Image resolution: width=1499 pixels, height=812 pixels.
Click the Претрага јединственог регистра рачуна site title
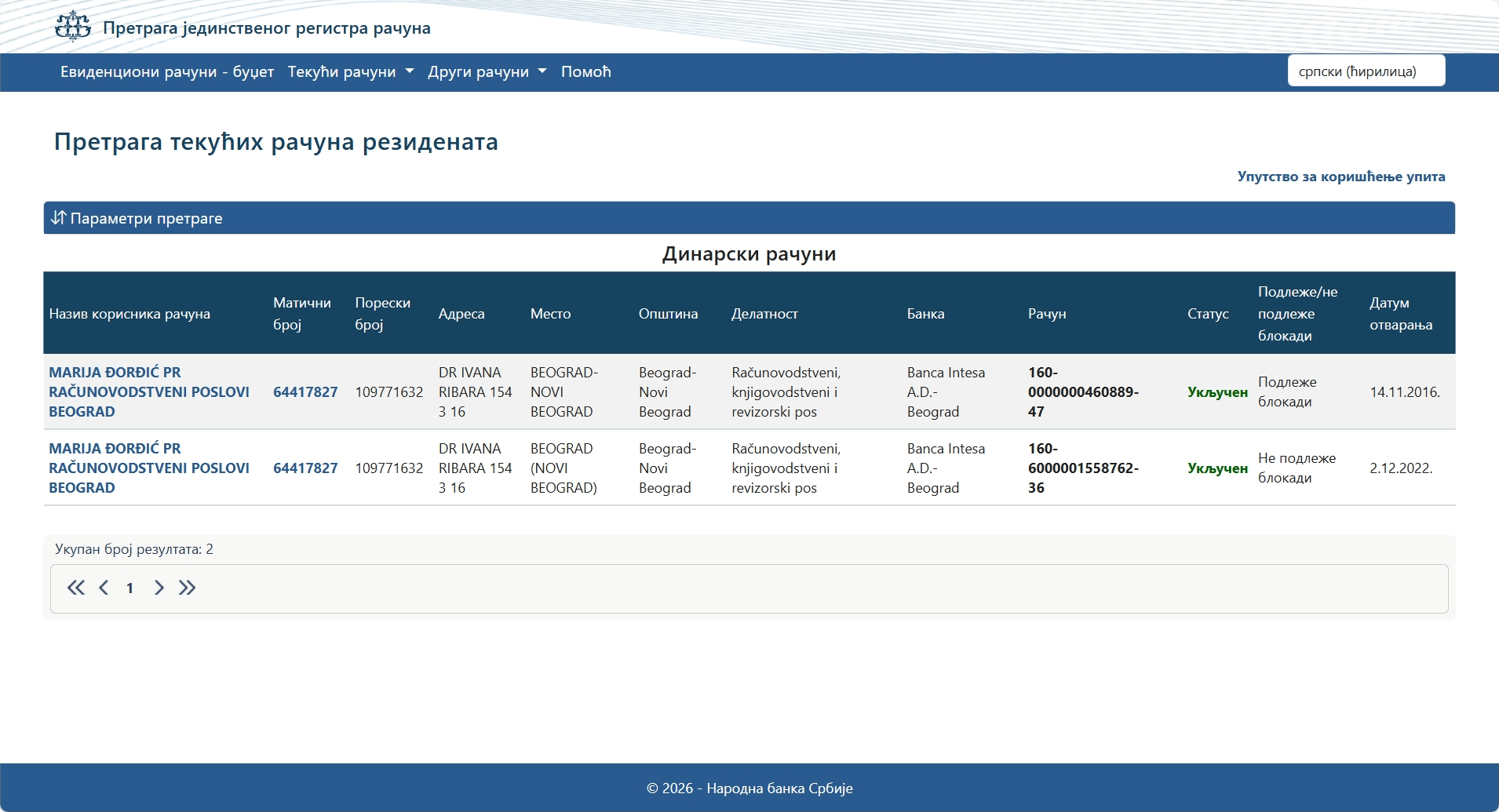[x=266, y=28]
